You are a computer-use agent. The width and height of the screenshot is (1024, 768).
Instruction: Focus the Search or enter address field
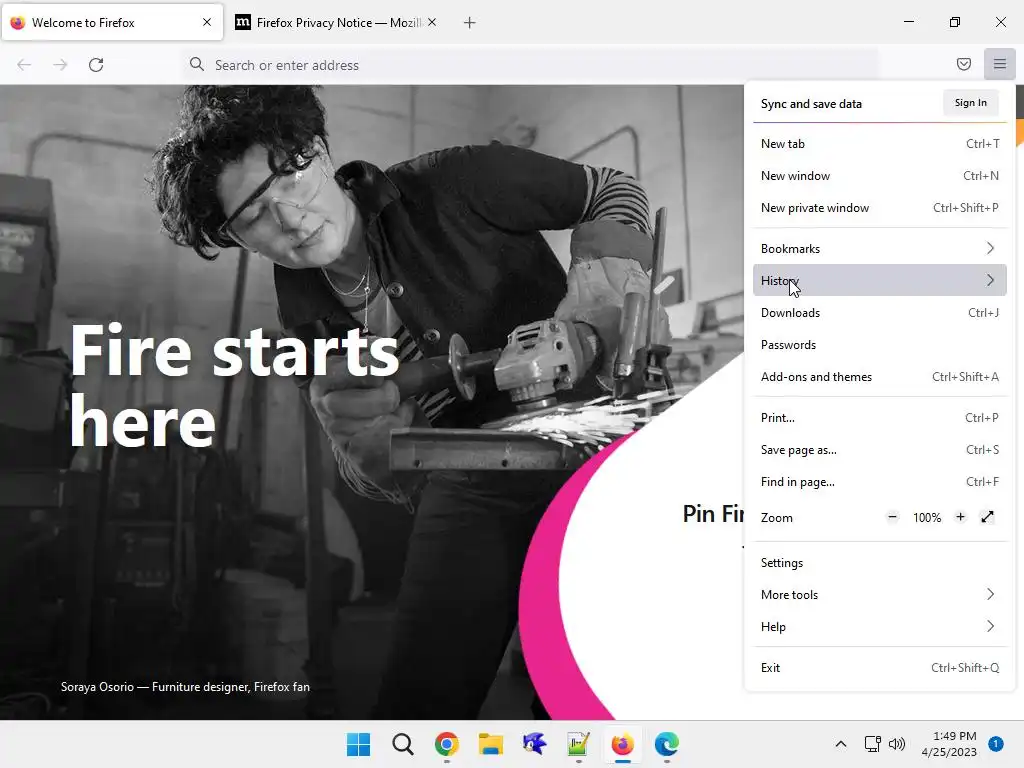point(530,65)
